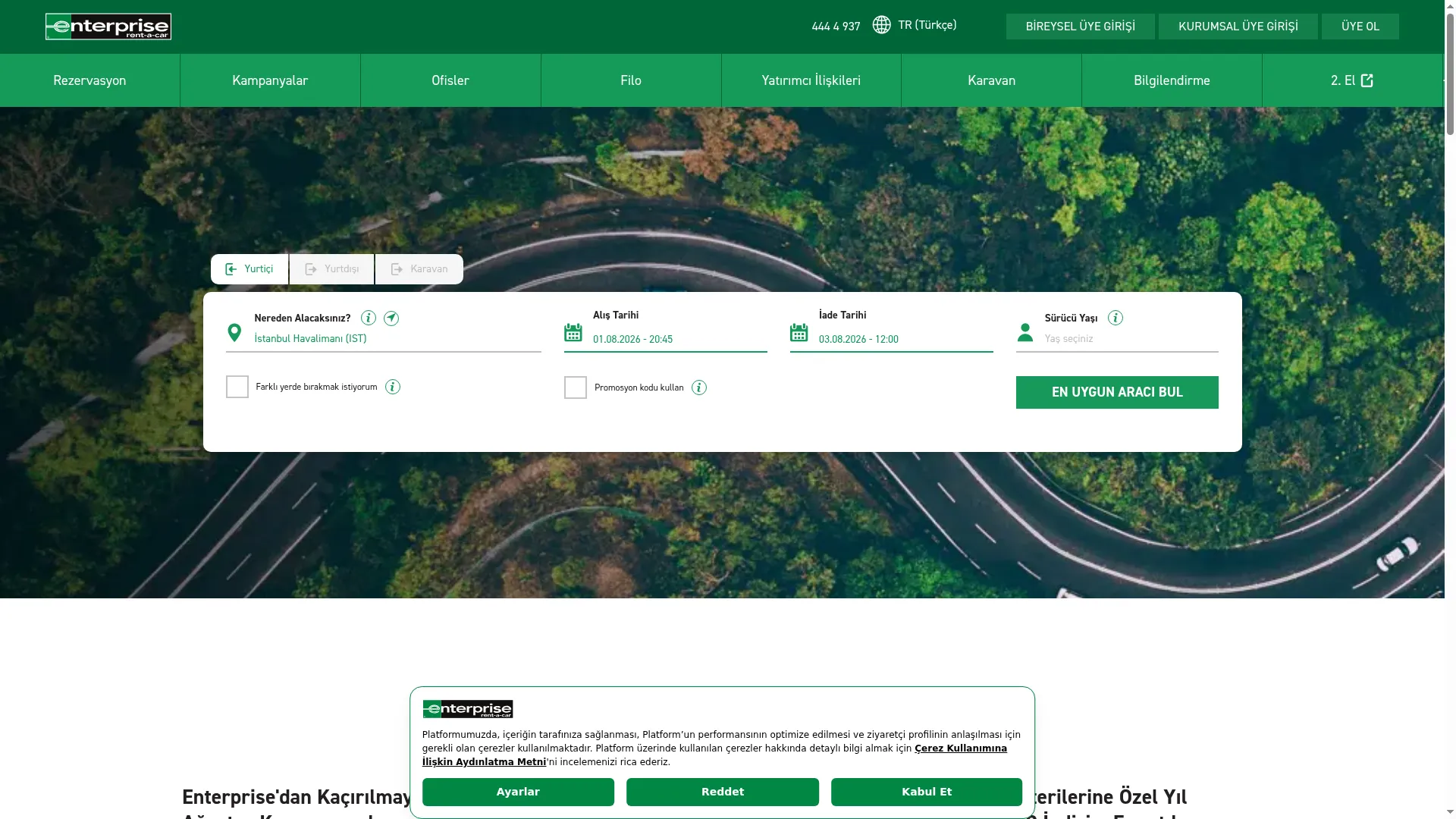Click the driver person icon
The image size is (1456, 819).
click(x=1025, y=332)
